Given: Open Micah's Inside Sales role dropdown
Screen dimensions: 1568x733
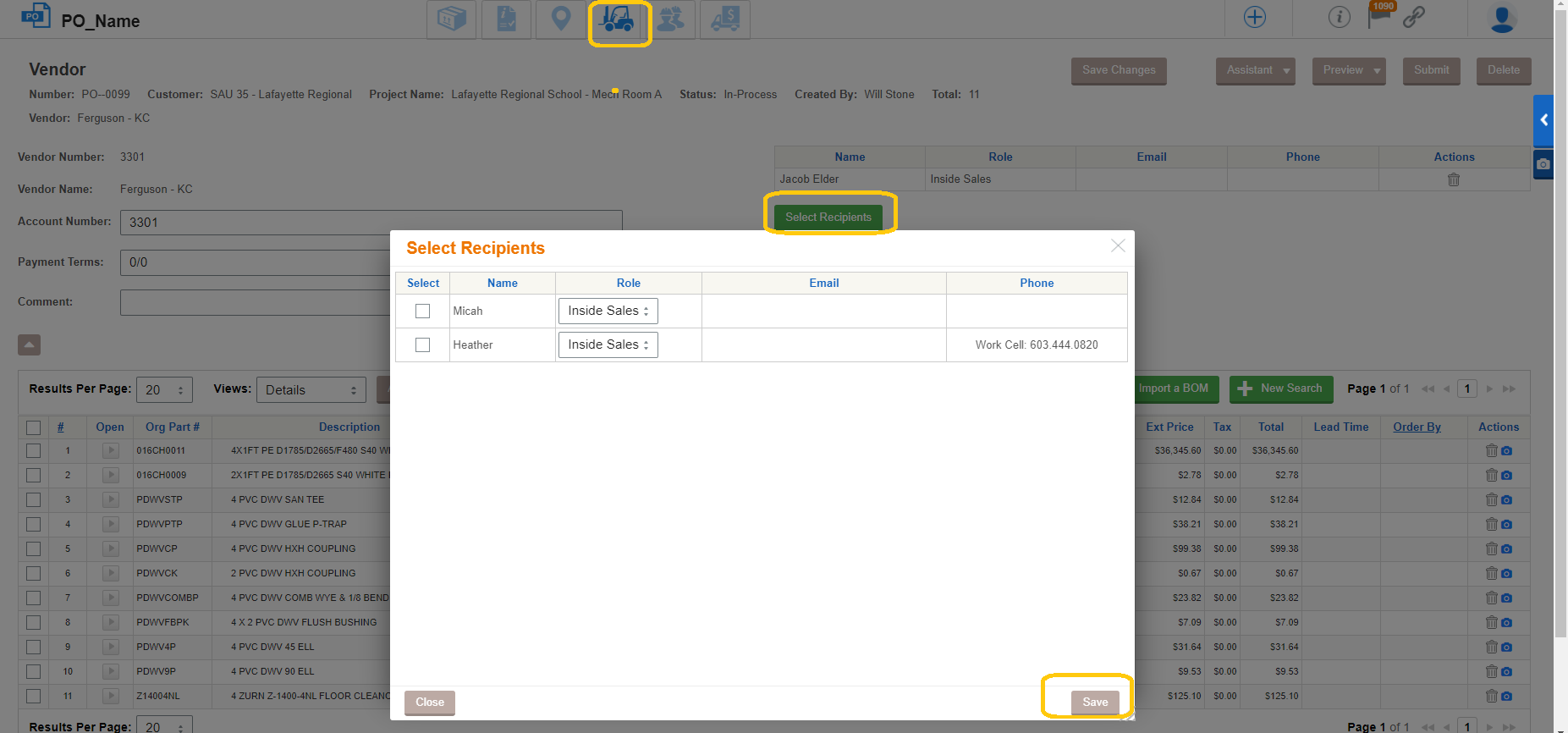Looking at the screenshot, I should click(x=608, y=311).
